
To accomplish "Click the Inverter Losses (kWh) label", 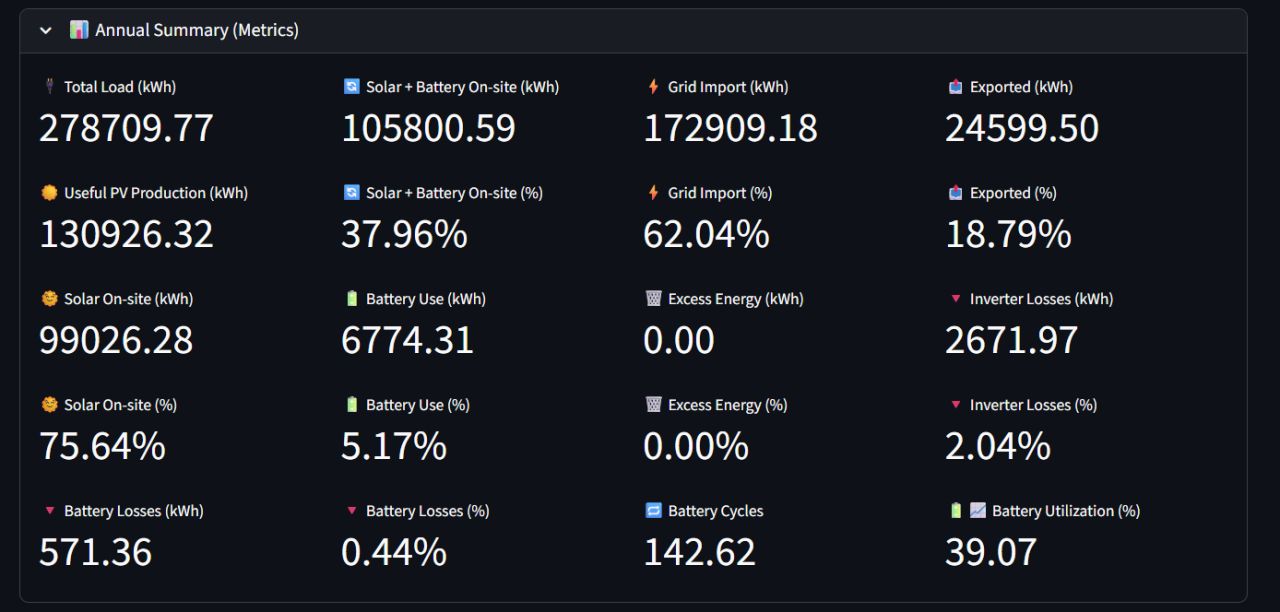I will pyautogui.click(x=1042, y=299).
